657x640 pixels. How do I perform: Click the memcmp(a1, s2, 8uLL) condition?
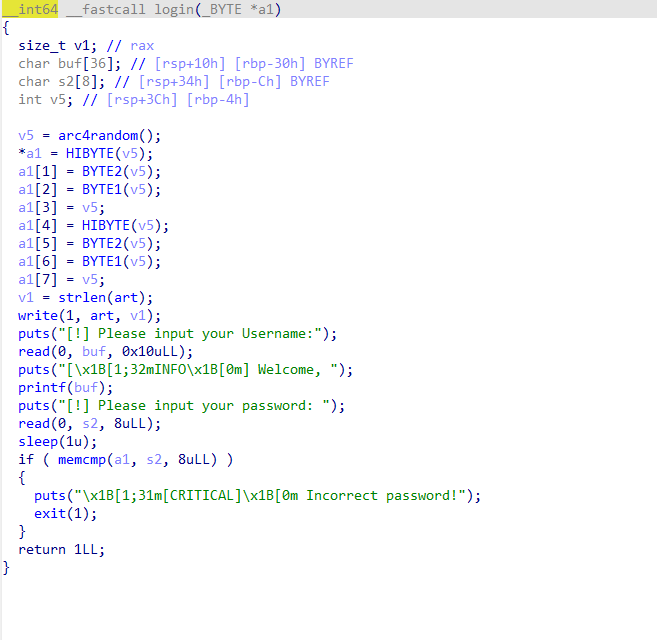(x=137, y=460)
